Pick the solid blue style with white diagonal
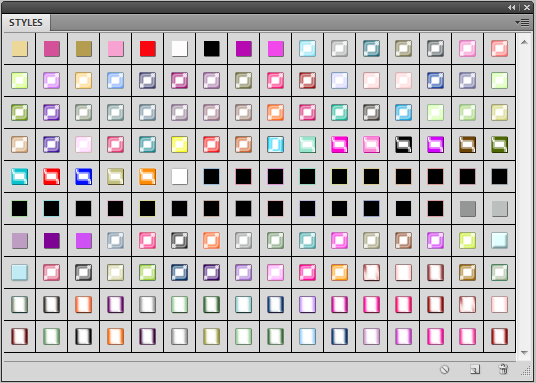 click(84, 176)
